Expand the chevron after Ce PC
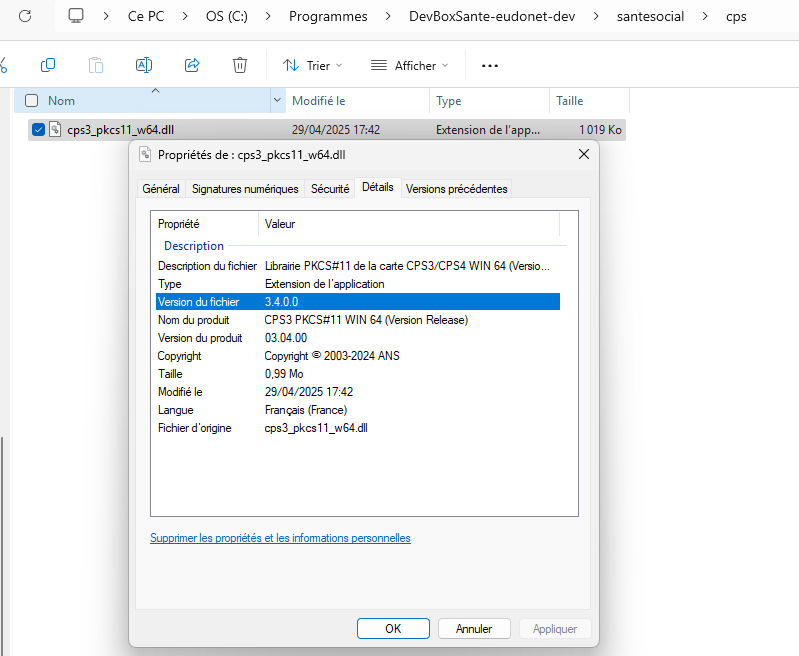Image resolution: width=799 pixels, height=656 pixels. click(185, 16)
